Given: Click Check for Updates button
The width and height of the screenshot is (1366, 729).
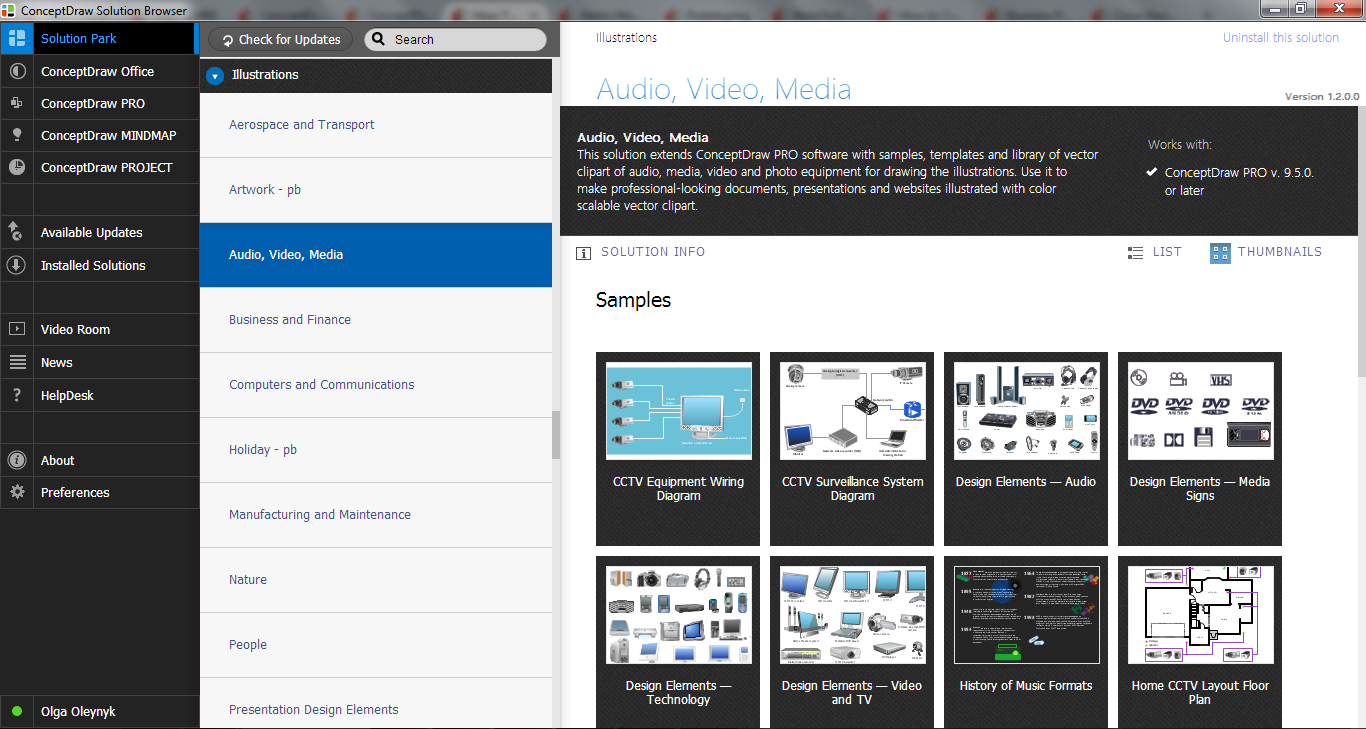Looking at the screenshot, I should pos(280,40).
